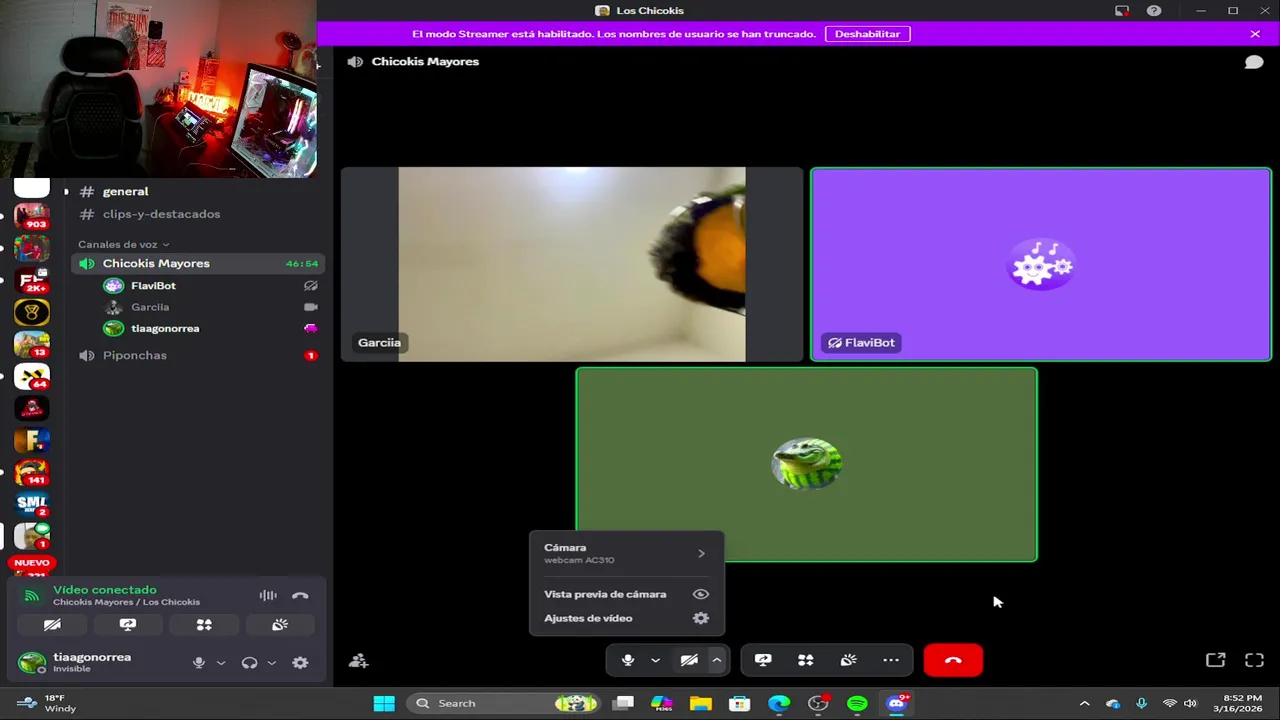Collapse Canales de voz category
Image resolution: width=1280 pixels, height=720 pixels.
(124, 244)
